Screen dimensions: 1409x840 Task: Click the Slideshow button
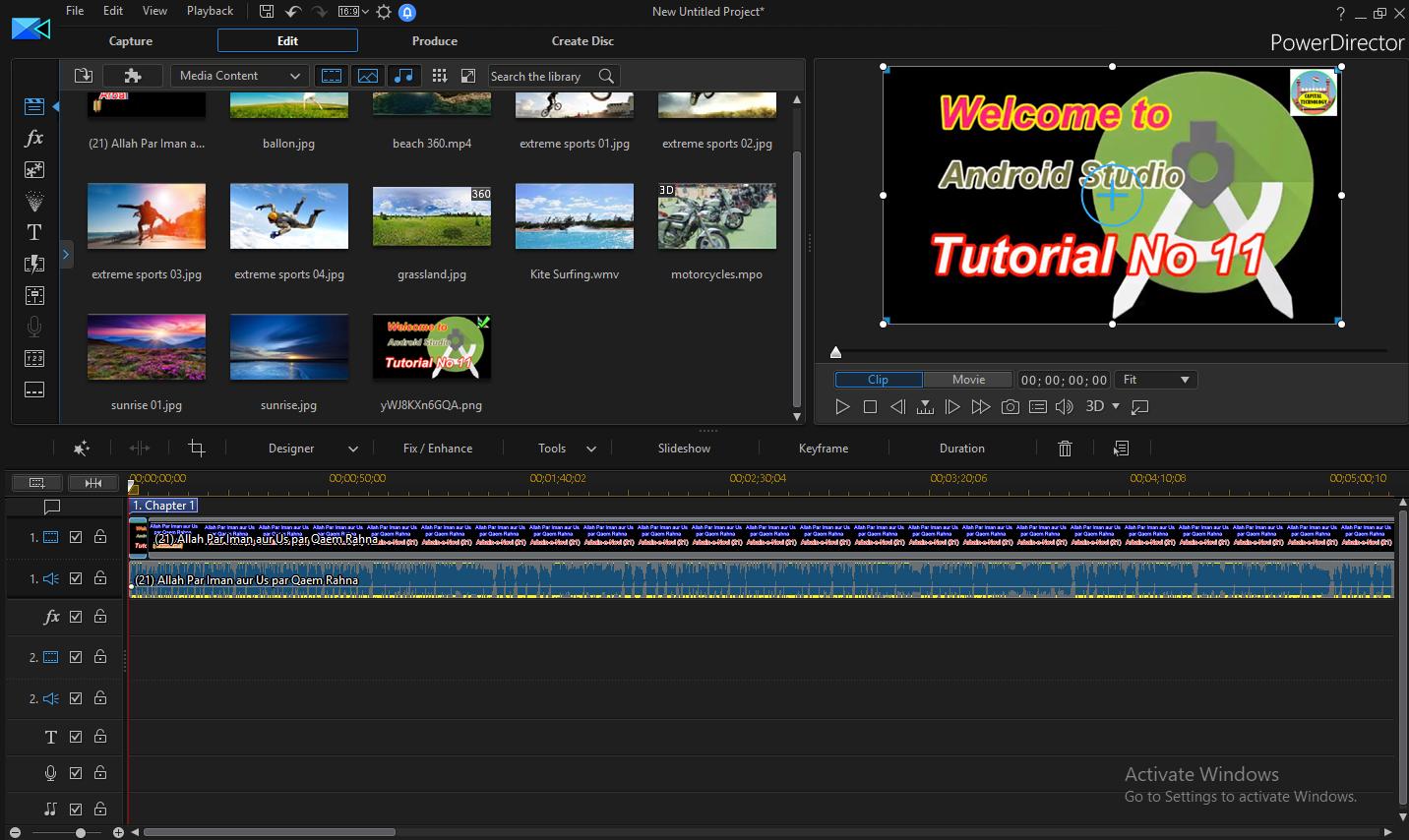(x=684, y=449)
